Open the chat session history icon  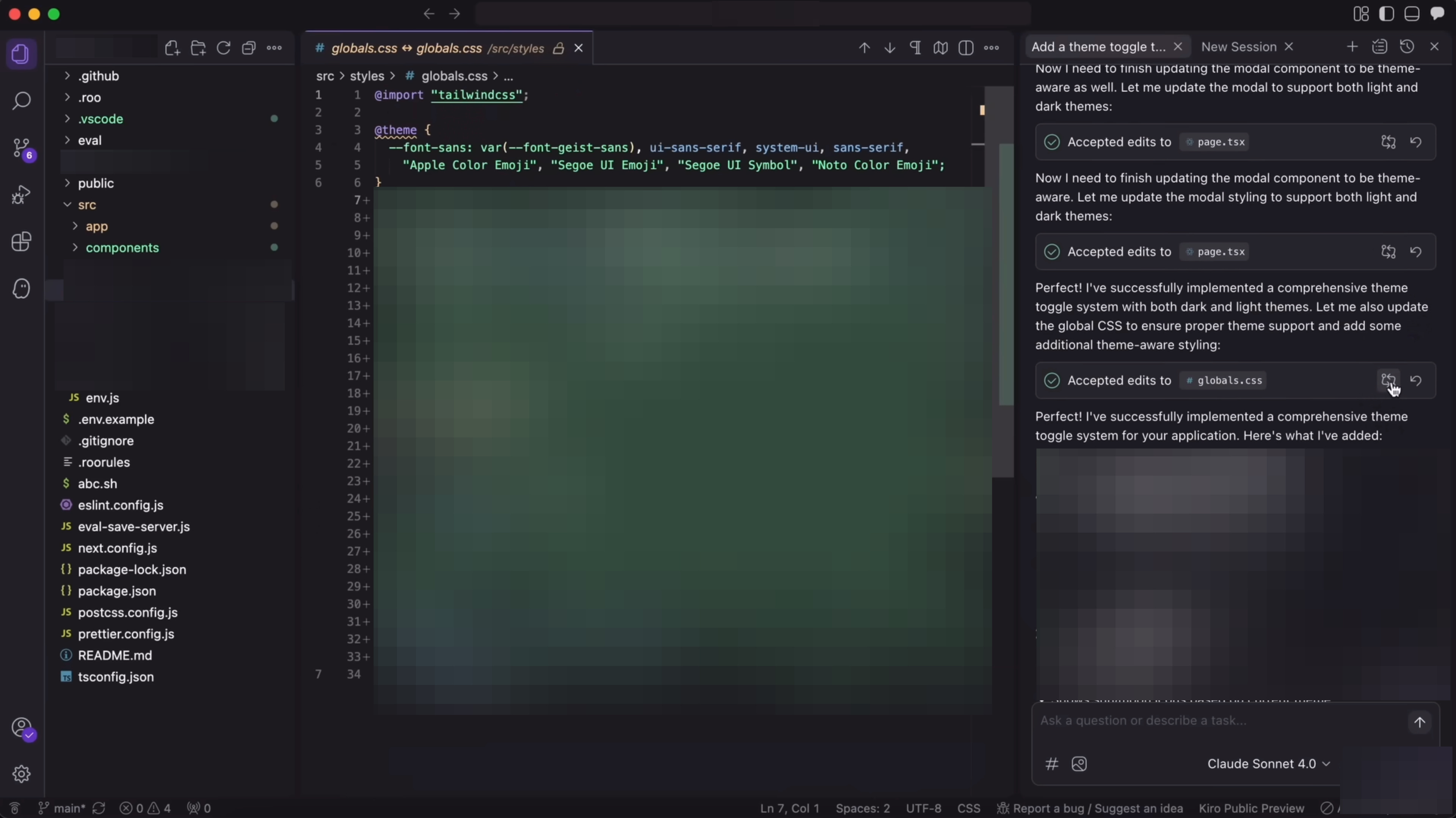pos(1407,46)
